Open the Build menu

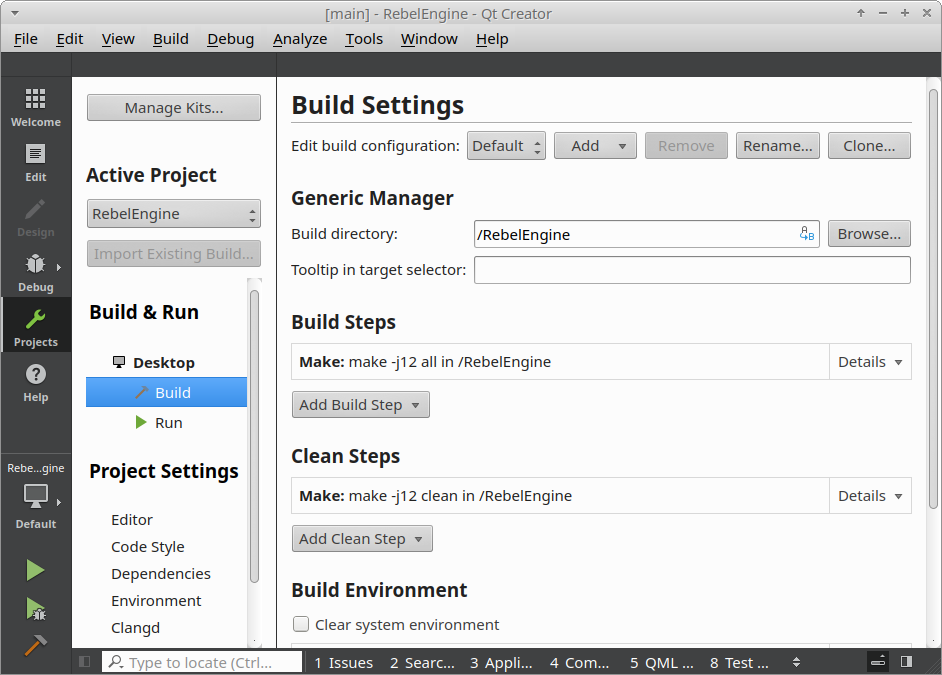(x=171, y=39)
